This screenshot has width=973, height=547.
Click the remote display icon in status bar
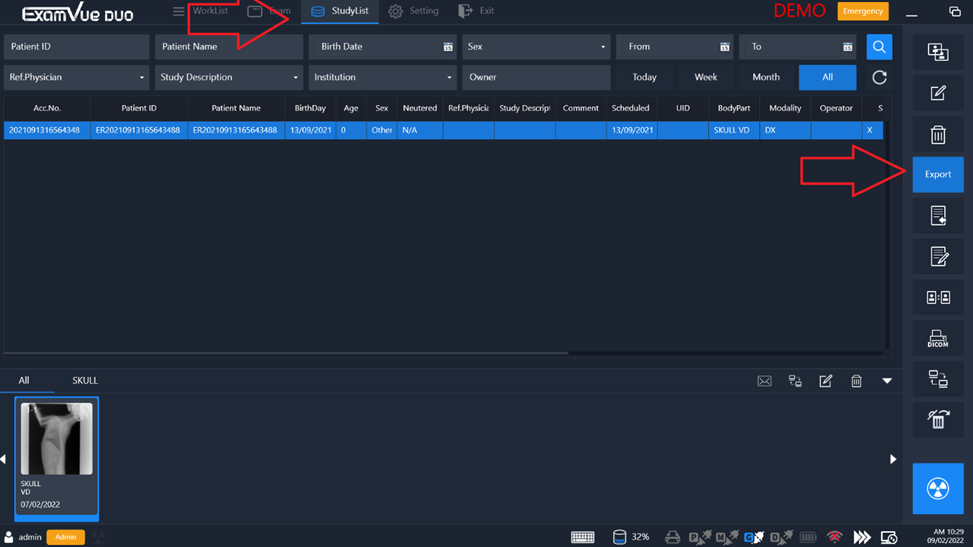[x=889, y=537]
